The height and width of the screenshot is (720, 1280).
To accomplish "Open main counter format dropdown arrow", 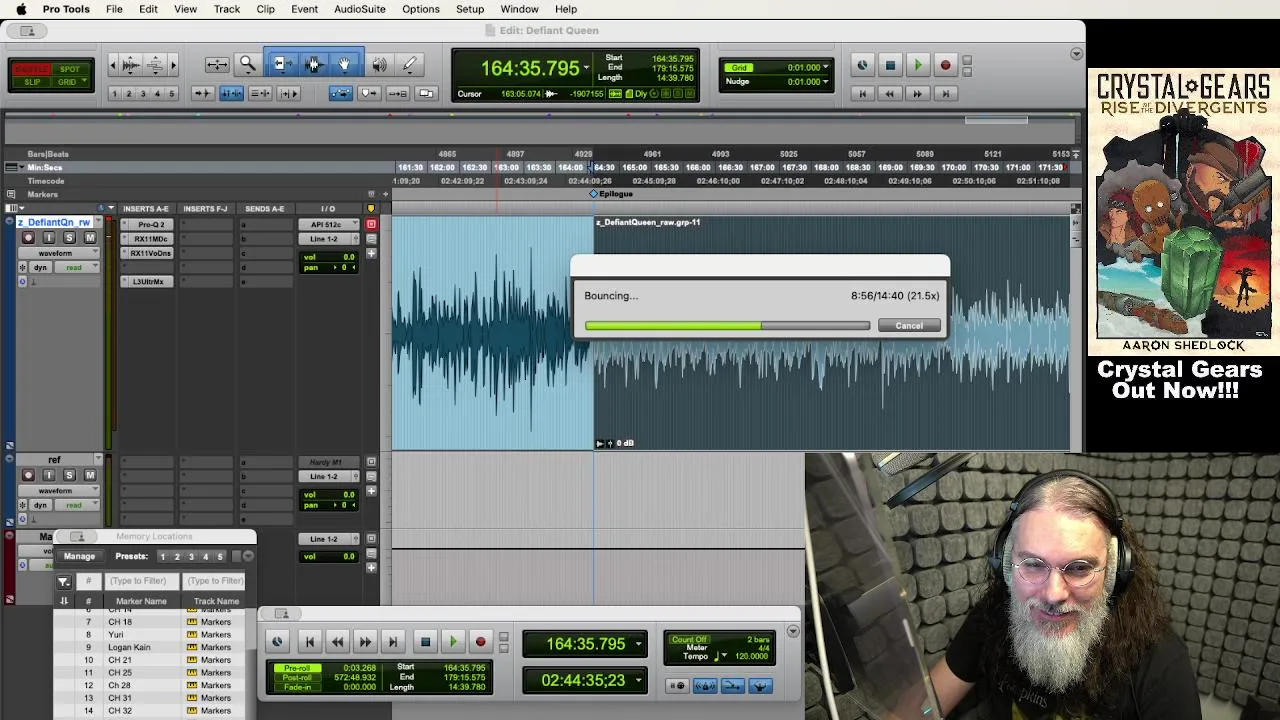I will (586, 68).
